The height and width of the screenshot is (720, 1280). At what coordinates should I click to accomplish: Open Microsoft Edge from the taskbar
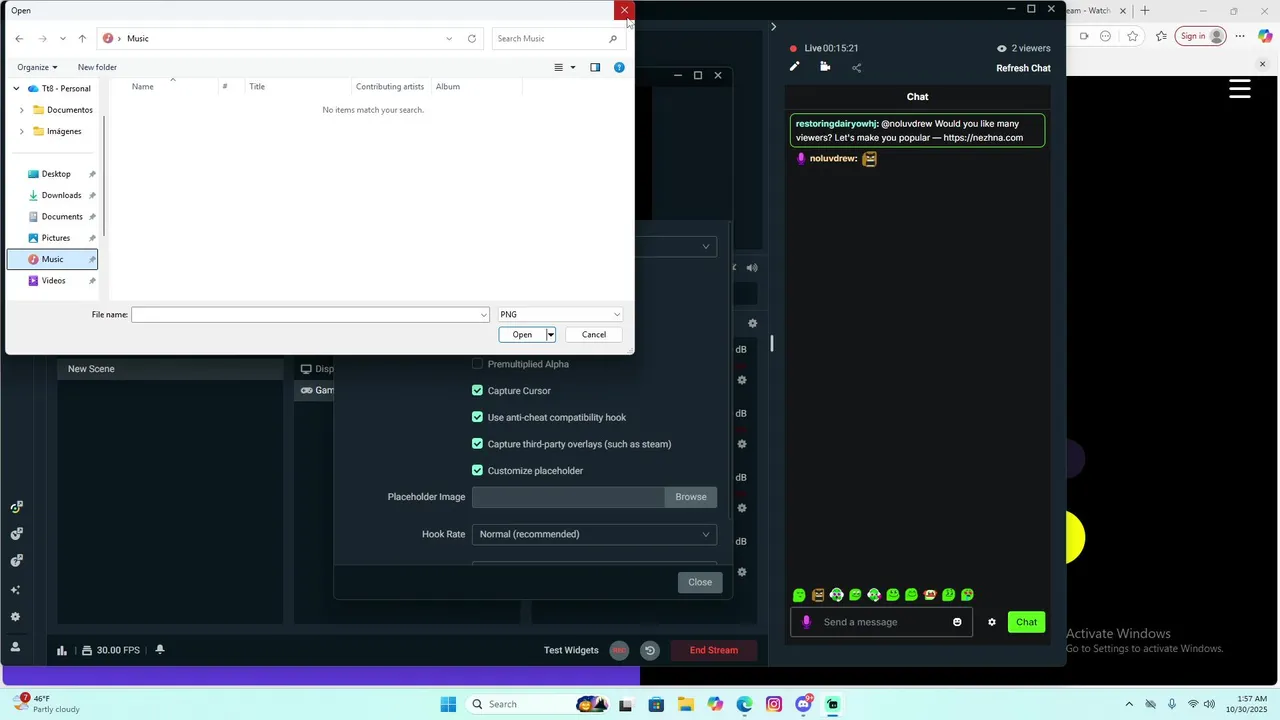[745, 704]
